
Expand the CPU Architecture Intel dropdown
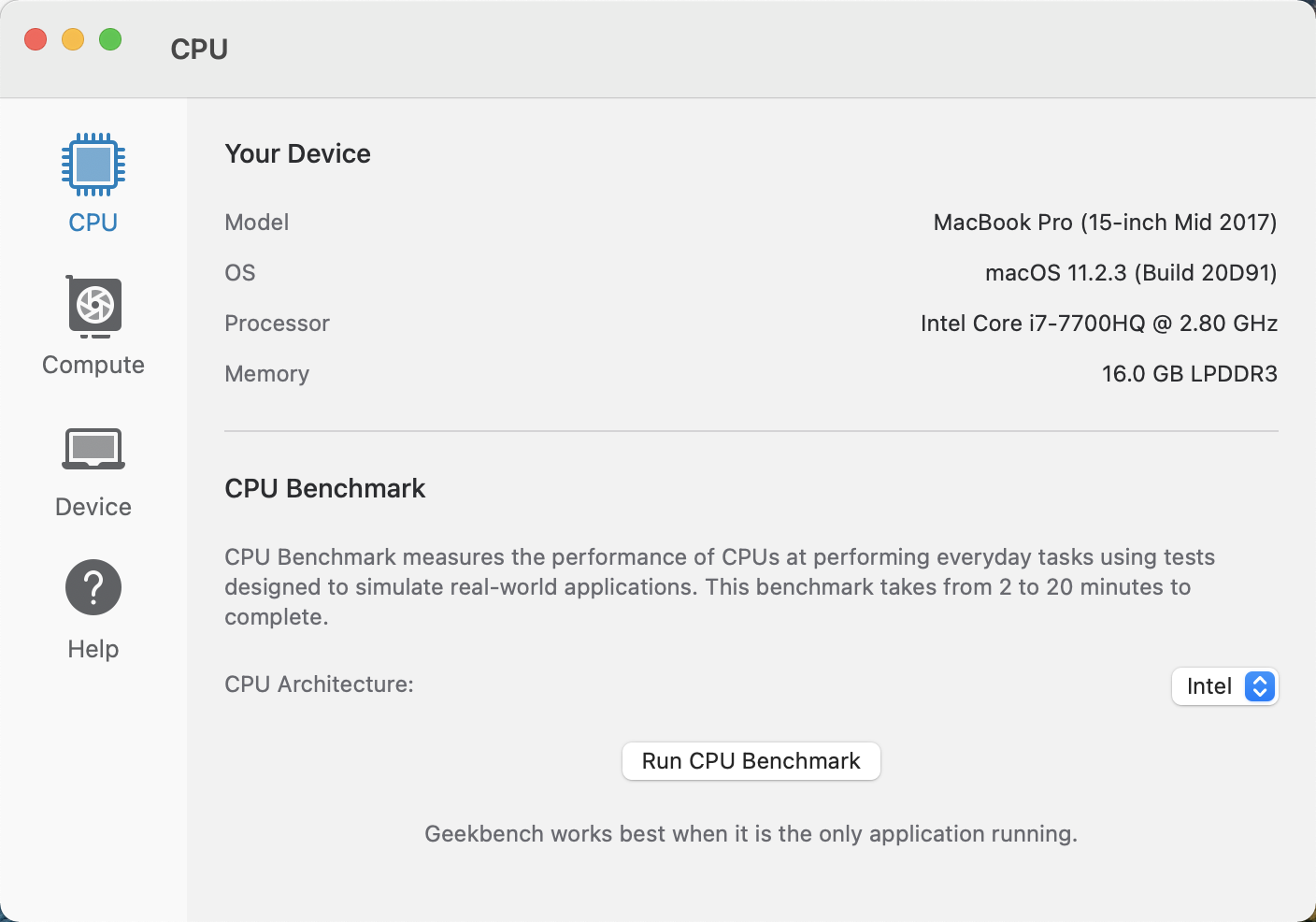tap(1224, 686)
